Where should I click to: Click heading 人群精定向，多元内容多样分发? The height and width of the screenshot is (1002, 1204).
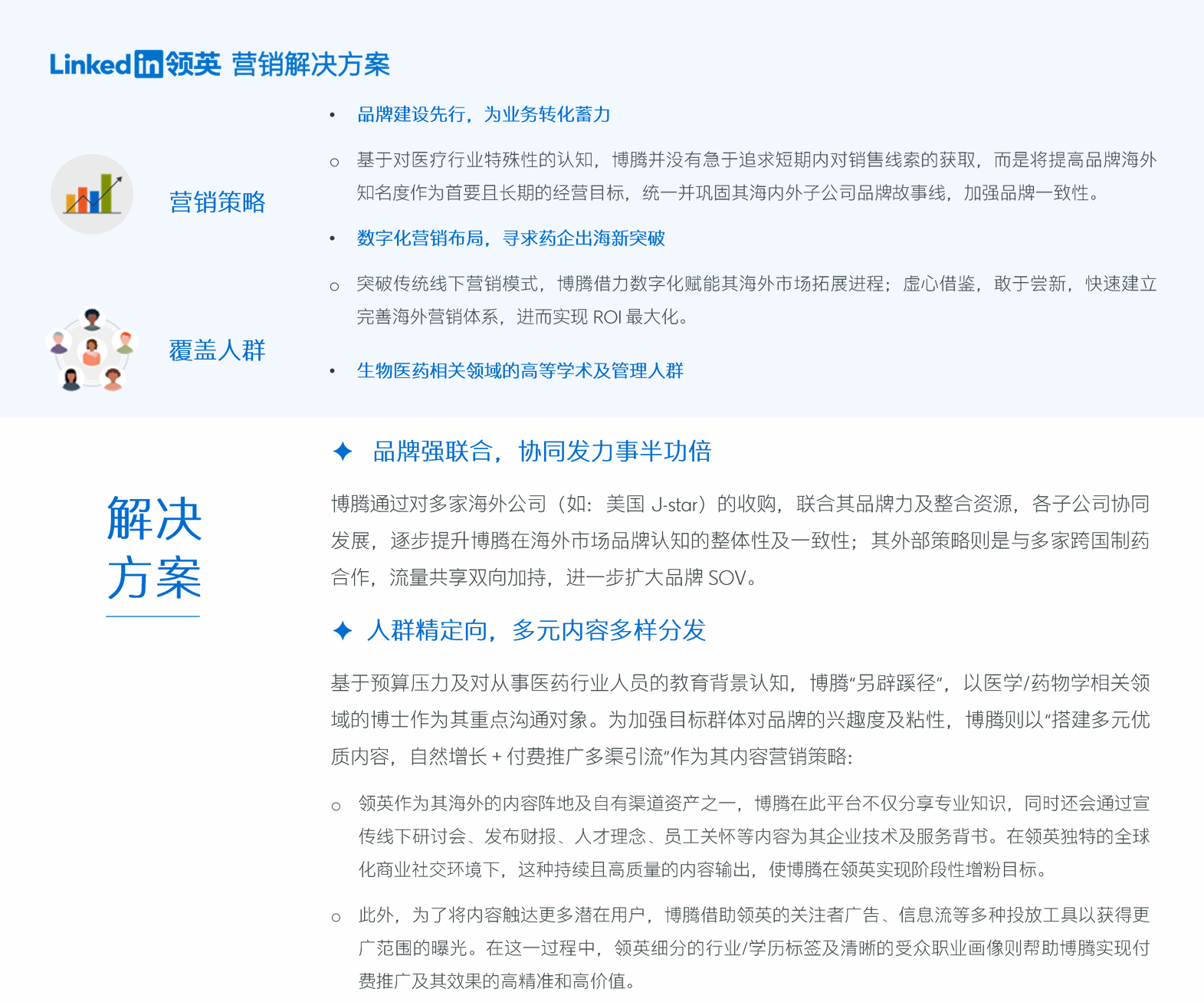pos(536,630)
